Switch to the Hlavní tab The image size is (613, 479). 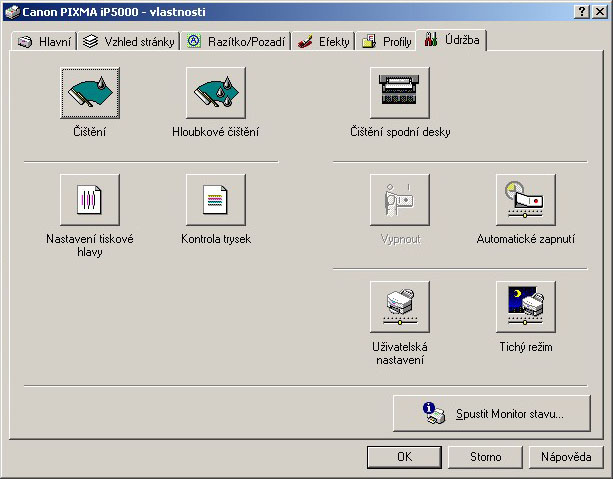[45, 42]
